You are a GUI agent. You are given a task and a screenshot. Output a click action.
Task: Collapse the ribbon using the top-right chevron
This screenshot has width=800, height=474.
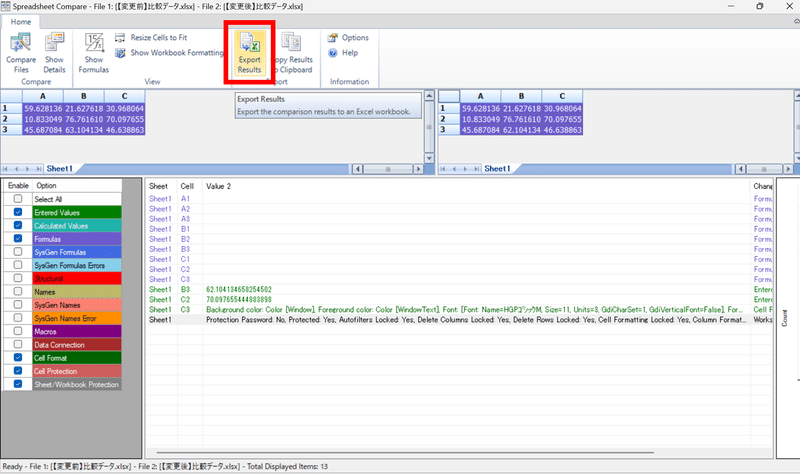pyautogui.click(x=796, y=21)
